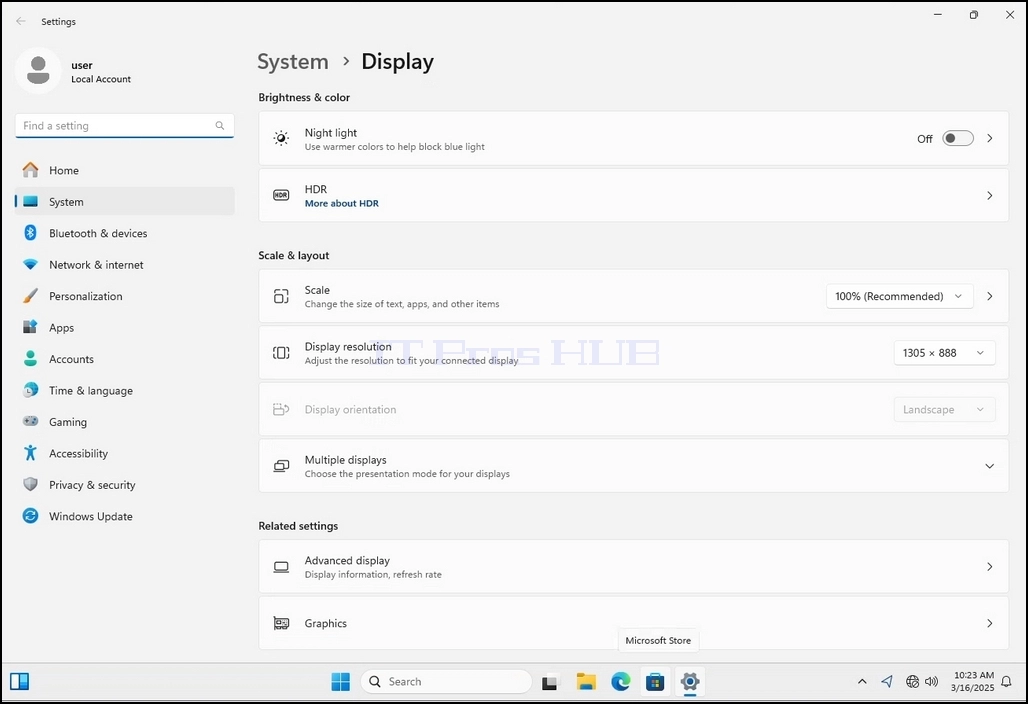This screenshot has height=704, width=1028.
Task: Open the volume speaker tray icon
Action: (x=932, y=682)
